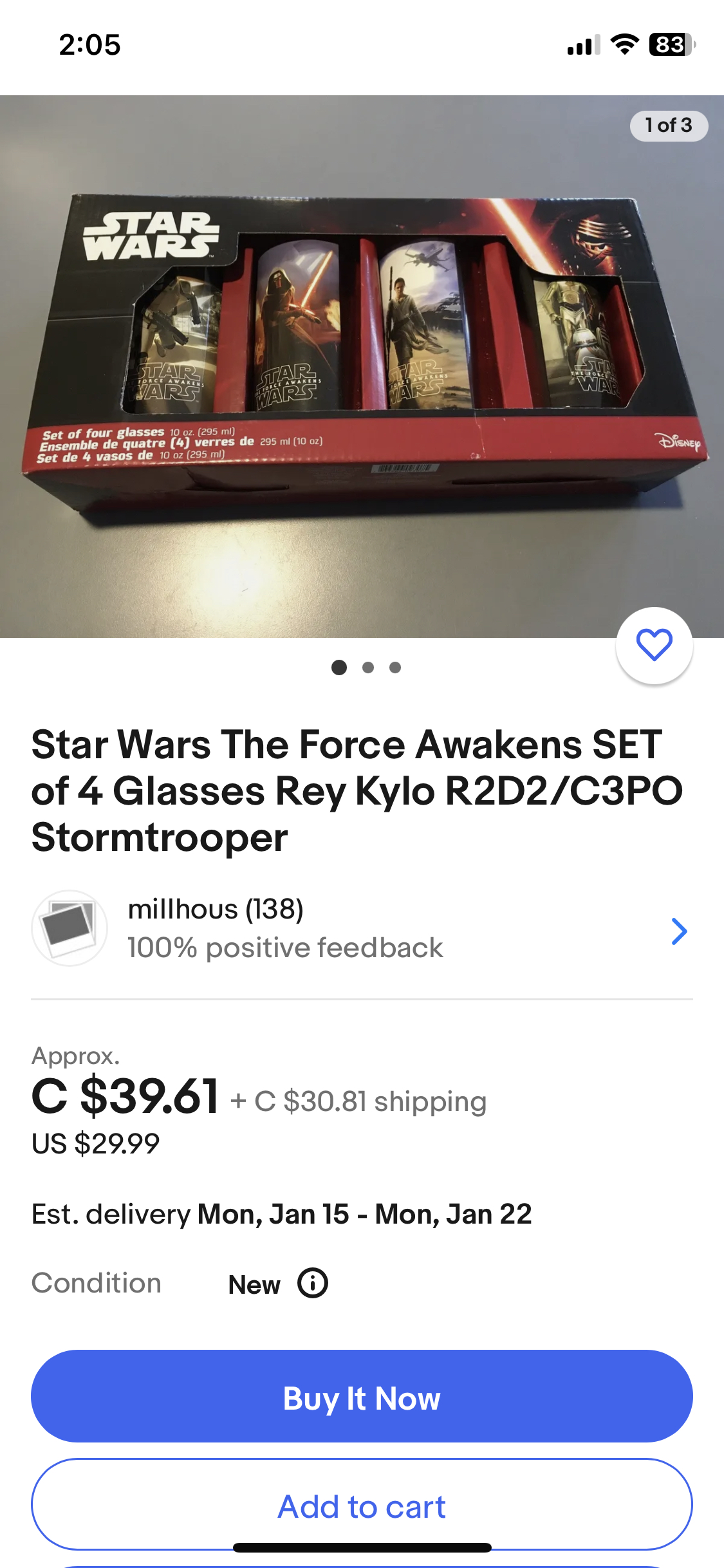724x1568 pixels.
Task: Tap the Wi-Fi status icon
Action: click(624, 44)
